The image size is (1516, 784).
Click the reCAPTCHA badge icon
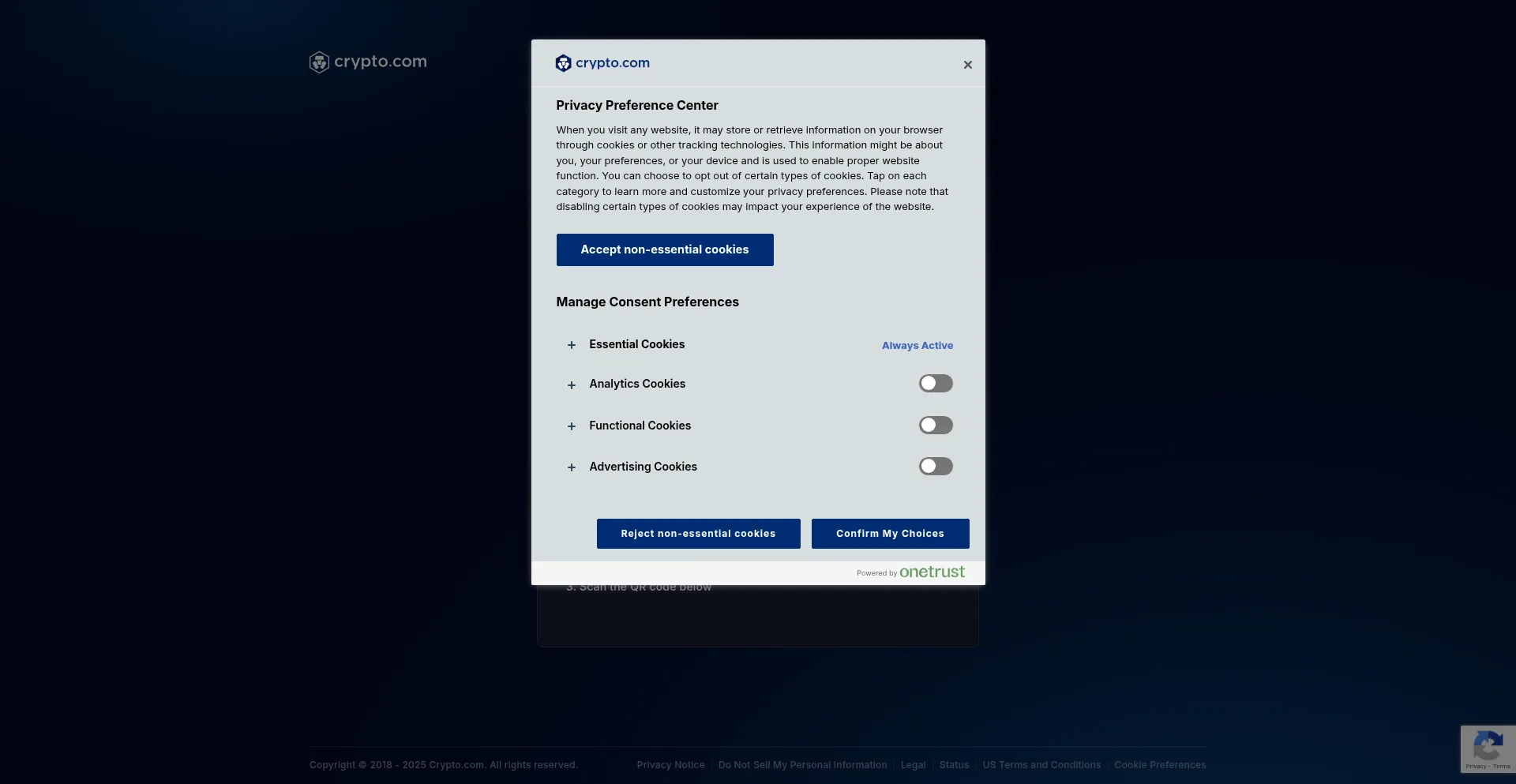pyautogui.click(x=1488, y=746)
